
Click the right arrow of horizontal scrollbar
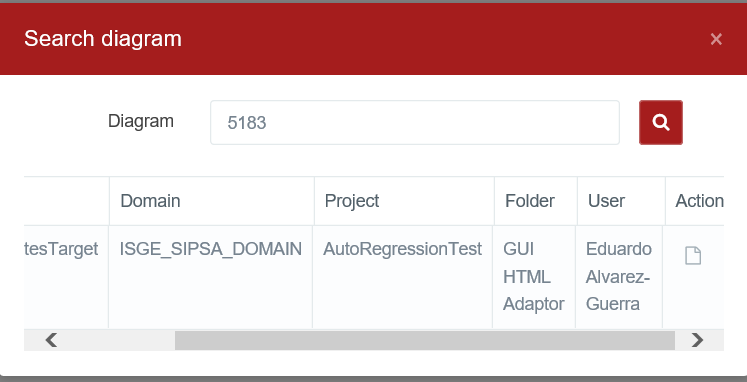(697, 340)
